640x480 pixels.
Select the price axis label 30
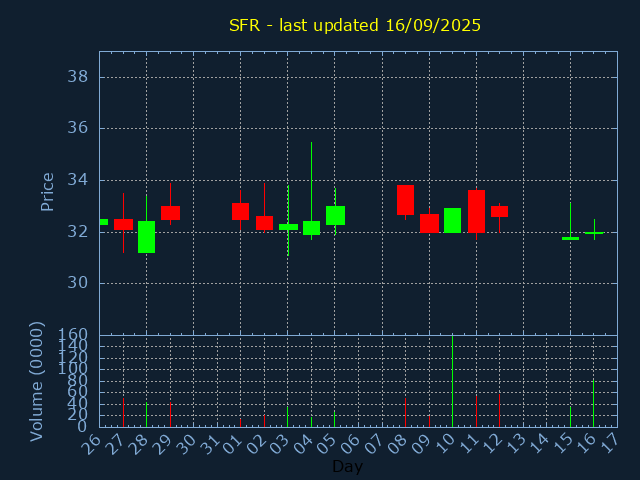tap(78, 282)
